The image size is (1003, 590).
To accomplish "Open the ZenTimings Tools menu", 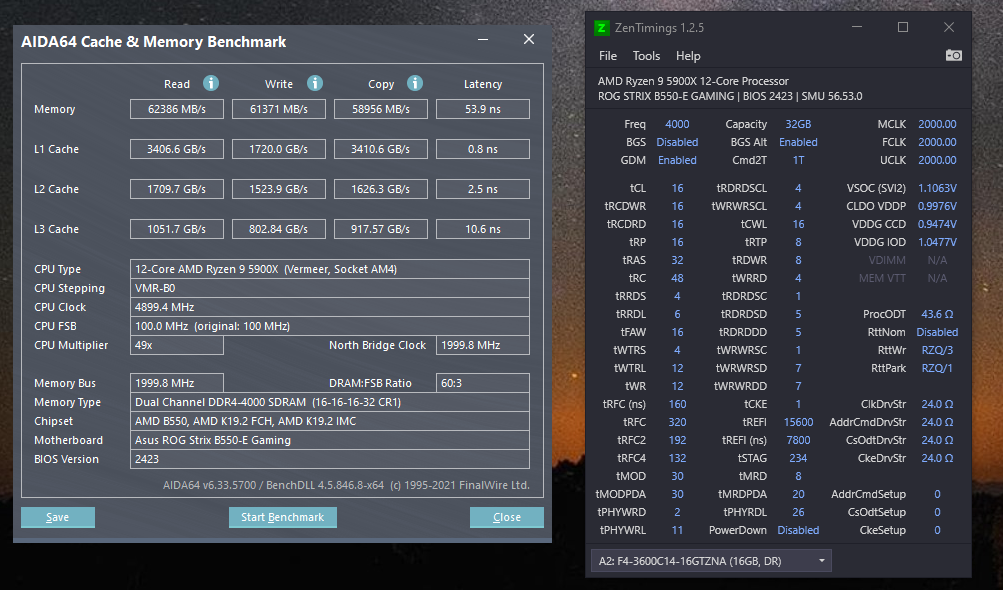I will pyautogui.click(x=646, y=56).
